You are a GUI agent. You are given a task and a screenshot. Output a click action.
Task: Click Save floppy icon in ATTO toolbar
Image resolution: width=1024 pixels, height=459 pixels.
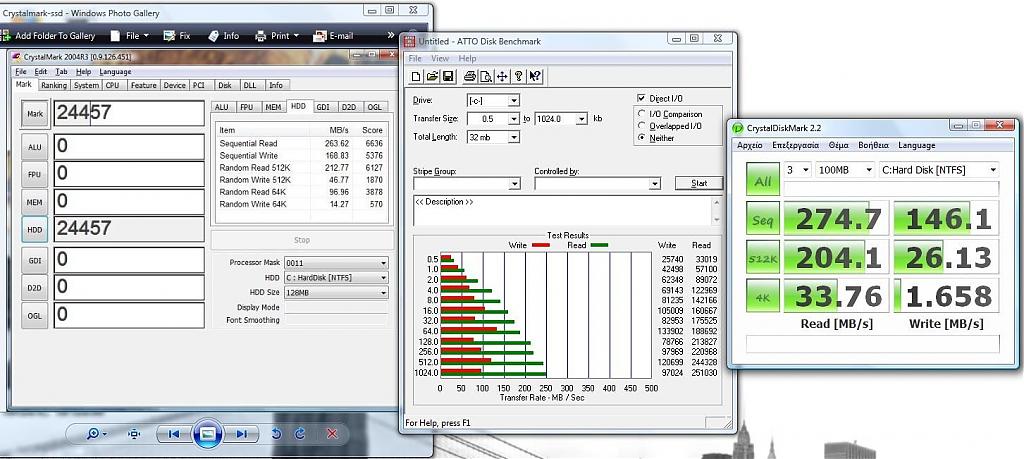pos(448,77)
